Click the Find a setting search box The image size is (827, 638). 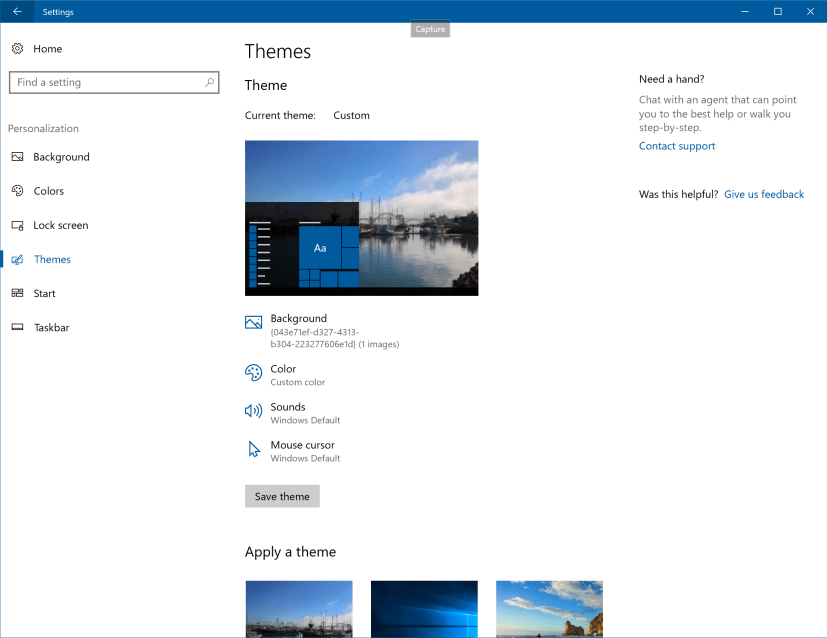tap(110, 82)
